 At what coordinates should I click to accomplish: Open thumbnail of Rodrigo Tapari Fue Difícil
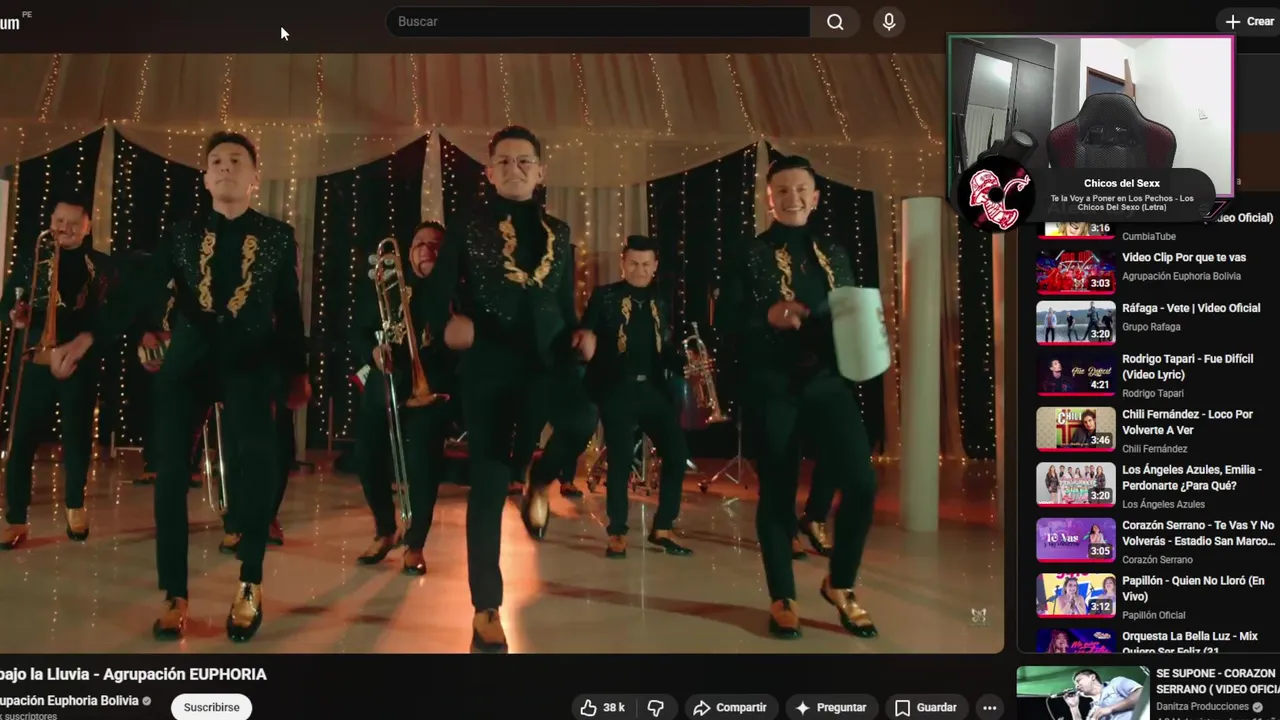pyautogui.click(x=1076, y=374)
